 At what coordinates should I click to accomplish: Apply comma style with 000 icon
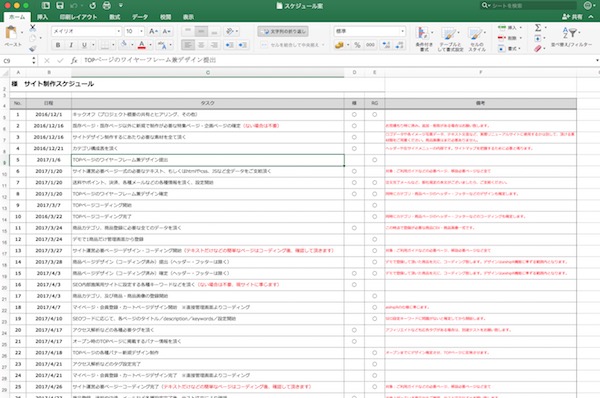click(x=370, y=45)
